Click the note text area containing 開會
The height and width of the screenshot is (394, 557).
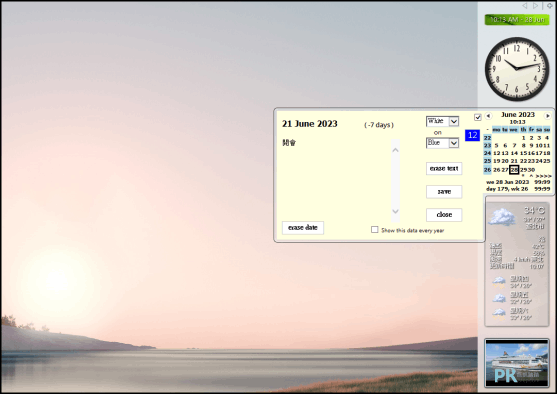click(336, 178)
